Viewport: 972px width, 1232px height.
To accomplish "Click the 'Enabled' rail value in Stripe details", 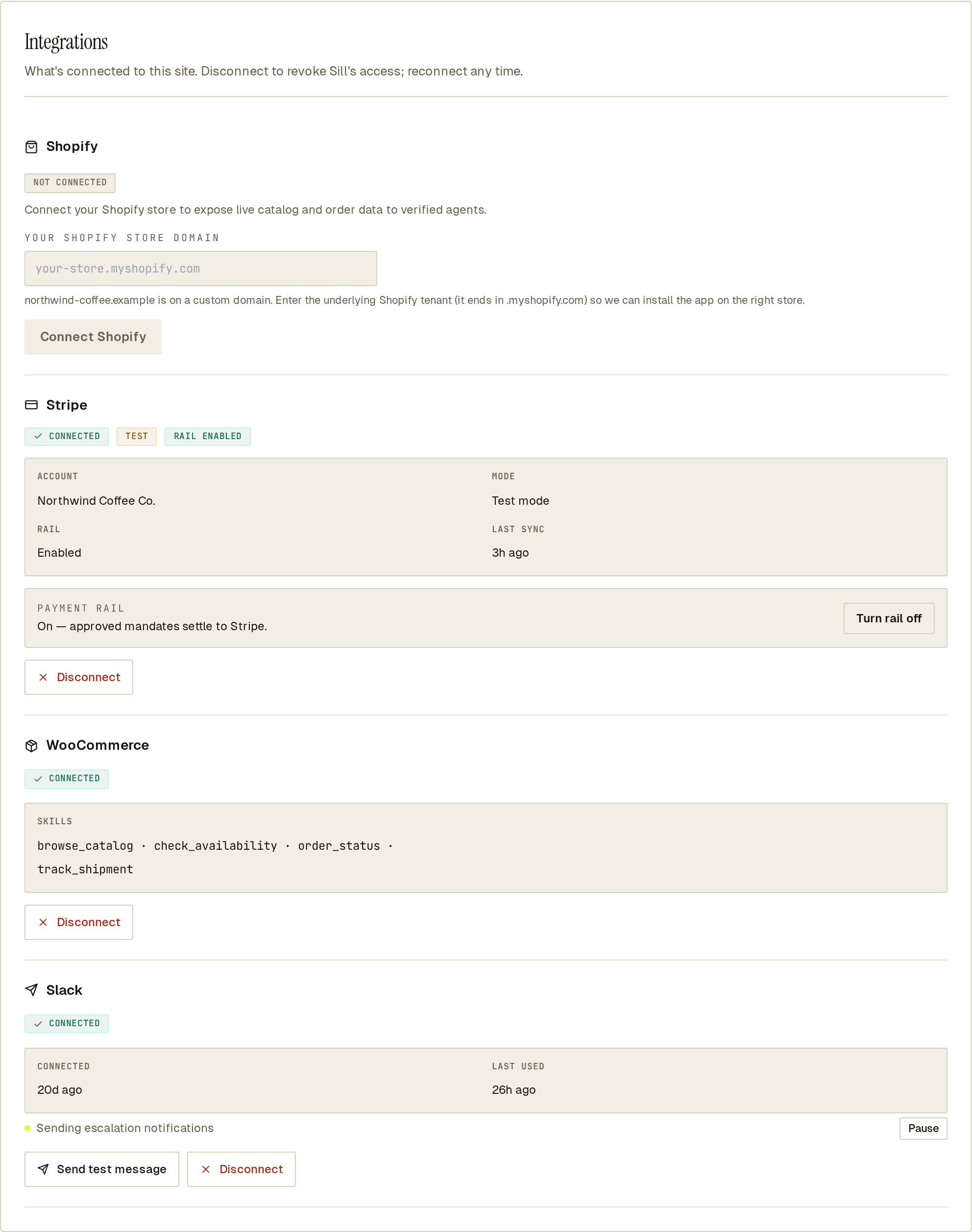I will [59, 553].
